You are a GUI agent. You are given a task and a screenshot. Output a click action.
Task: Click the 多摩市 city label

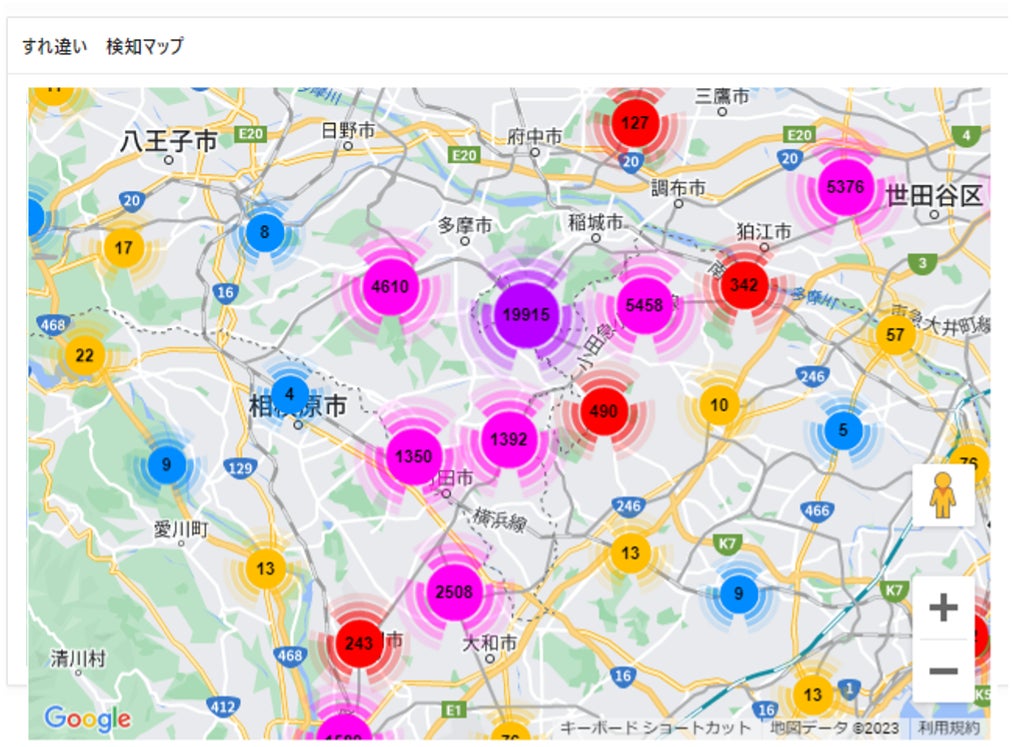464,225
